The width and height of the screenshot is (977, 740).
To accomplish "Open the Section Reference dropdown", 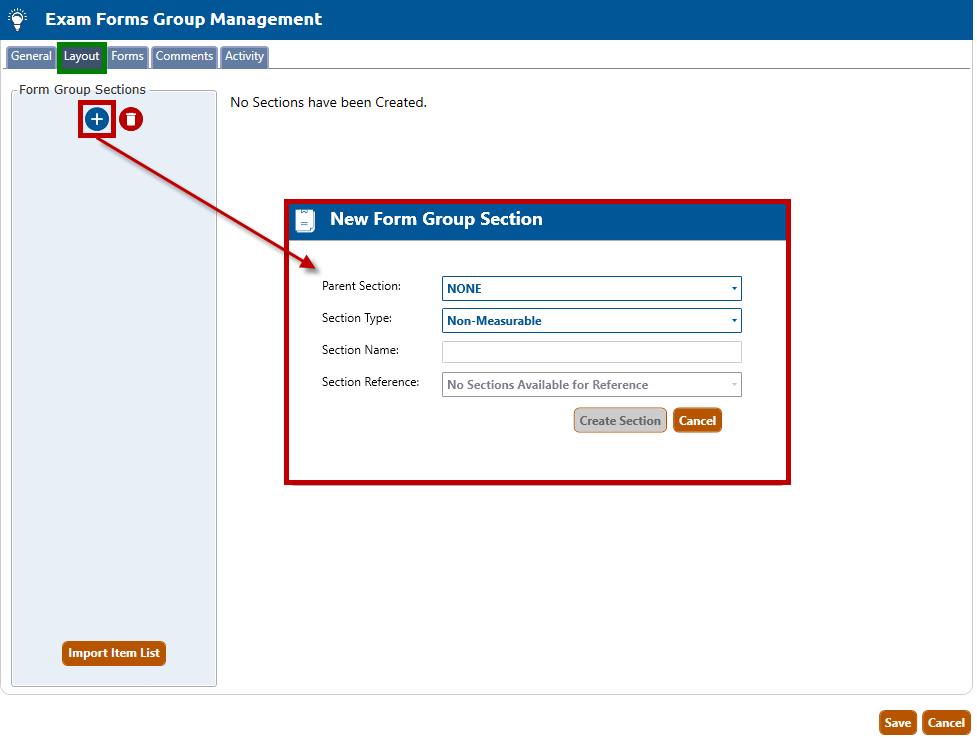I will tap(591, 385).
